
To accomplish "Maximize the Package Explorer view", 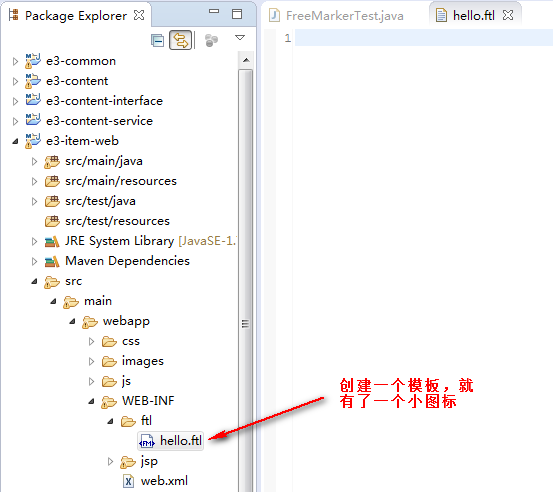I will [237, 14].
